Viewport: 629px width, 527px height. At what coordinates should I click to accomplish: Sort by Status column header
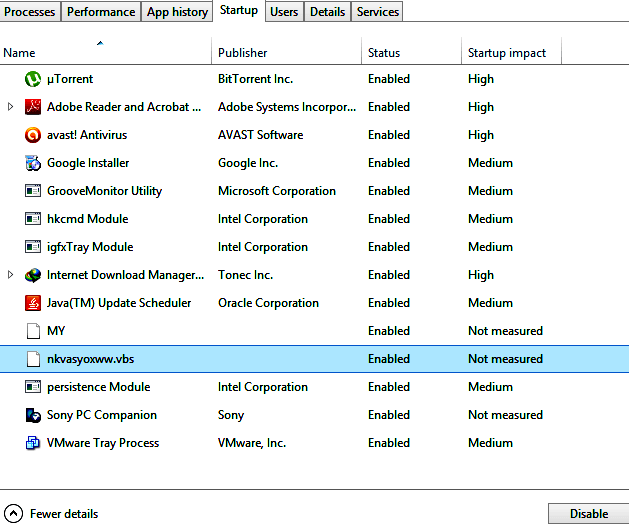click(412, 53)
